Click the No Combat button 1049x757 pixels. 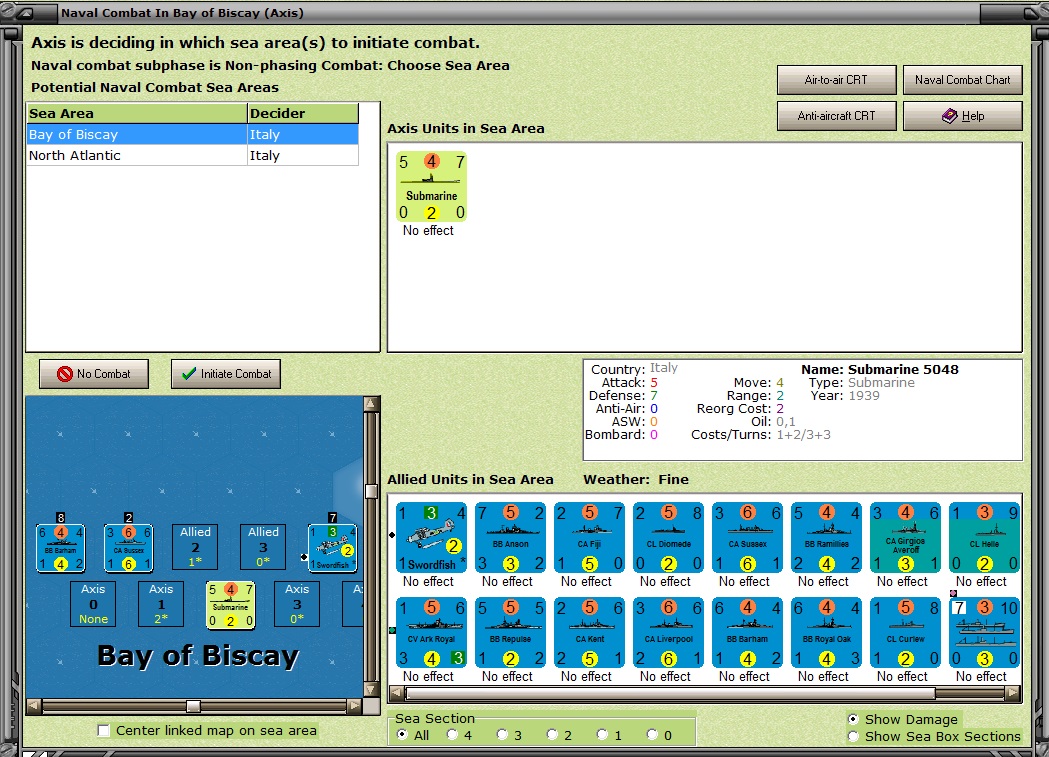pyautogui.click(x=94, y=374)
